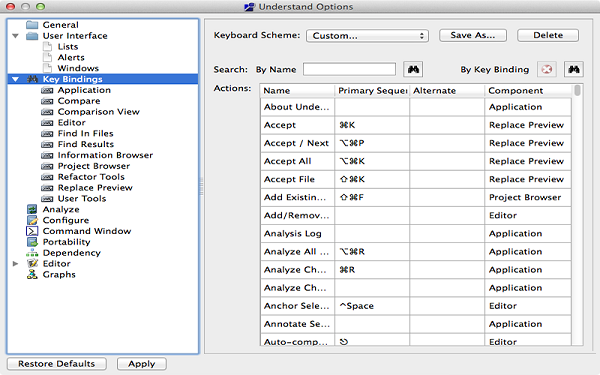Click the Actions table vertical scrollbar
The image size is (600, 375).
[x=577, y=214]
